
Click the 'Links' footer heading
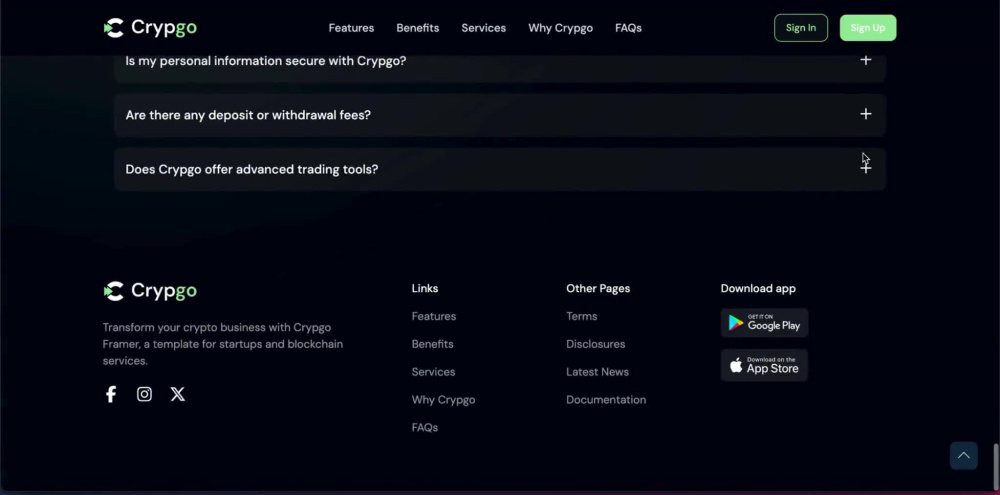(425, 288)
